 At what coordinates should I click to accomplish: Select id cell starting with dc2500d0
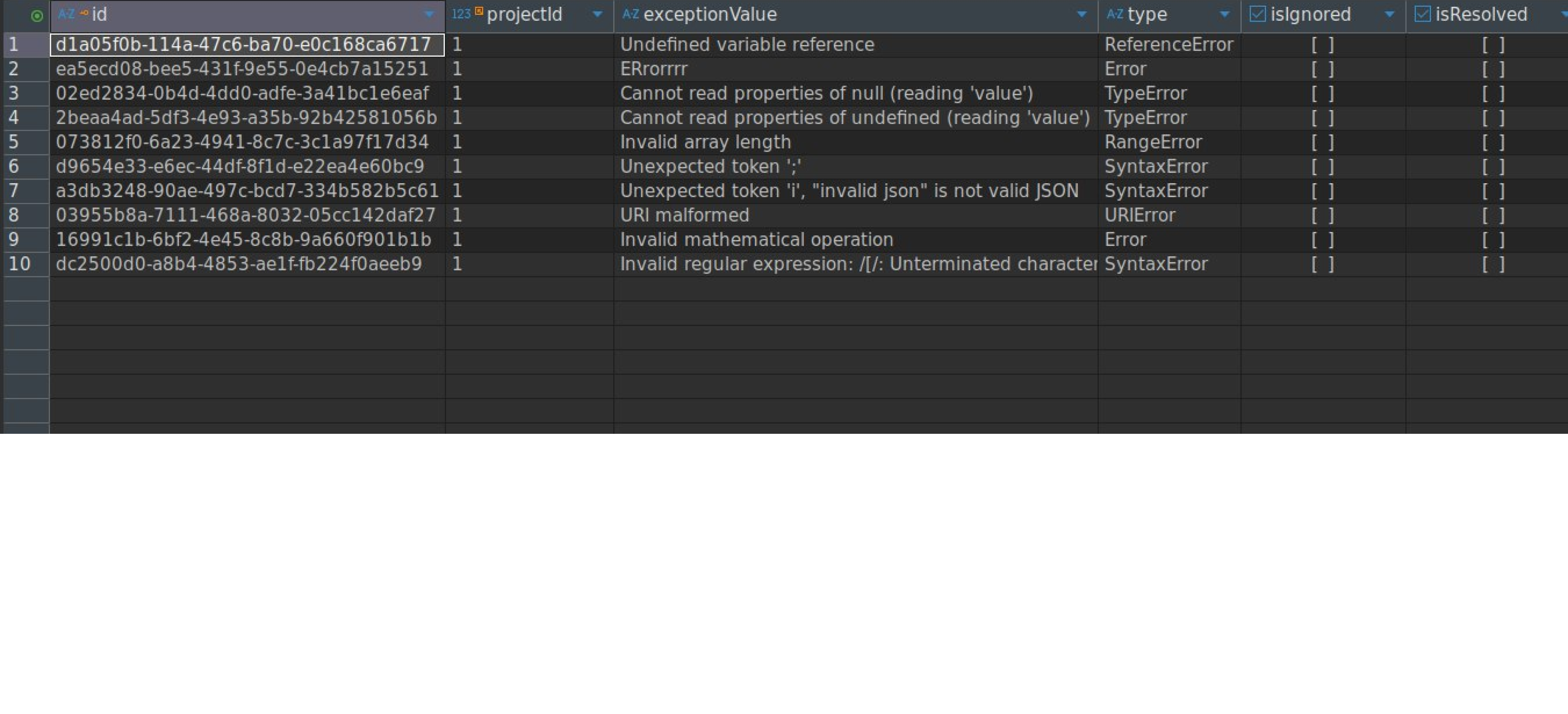(x=239, y=264)
